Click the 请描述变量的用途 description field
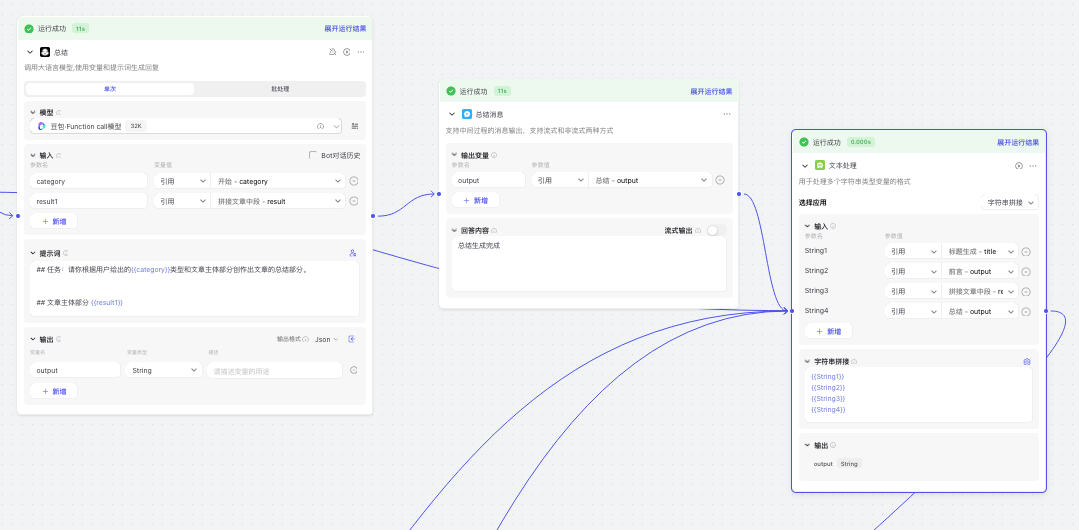Image resolution: width=1079 pixels, height=530 pixels. 275,370
